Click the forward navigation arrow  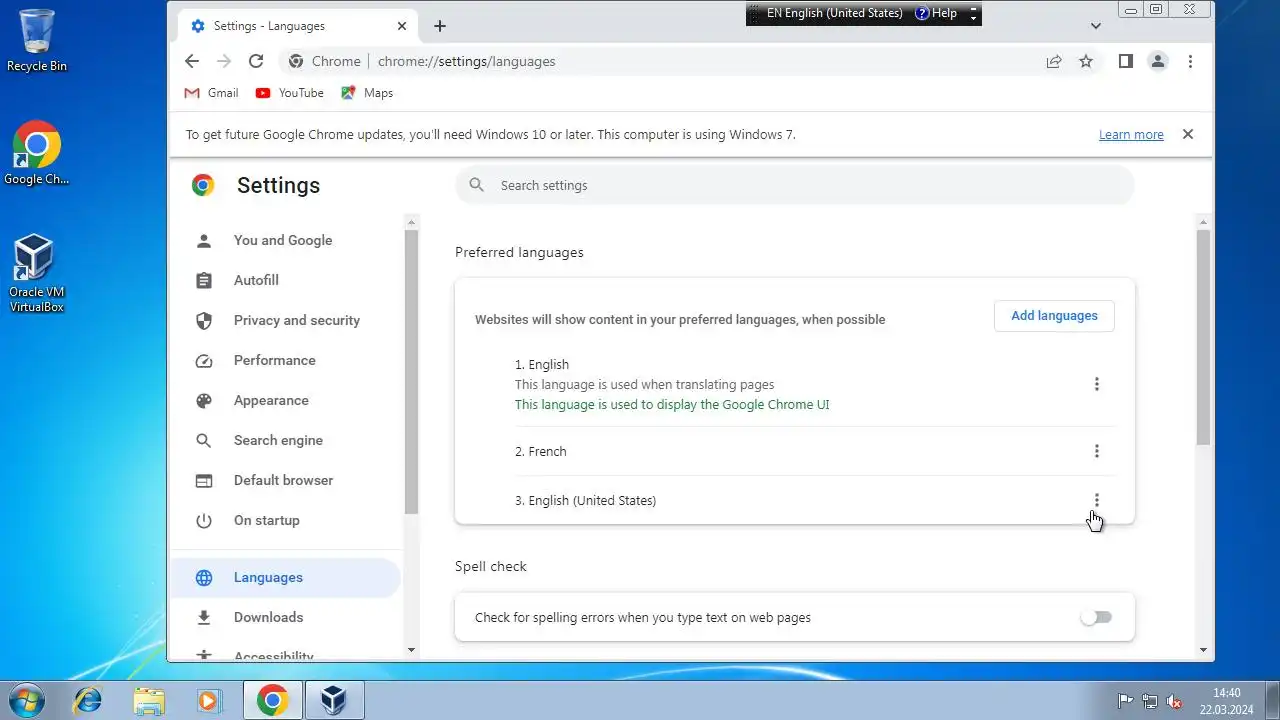[224, 61]
